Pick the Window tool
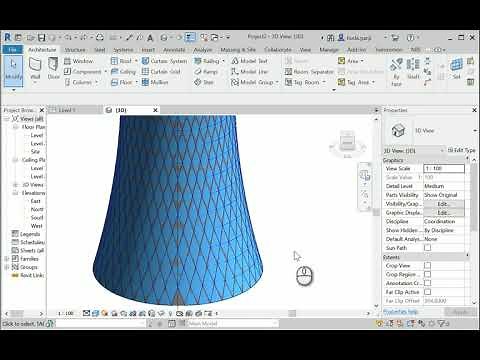Viewport: 480px width, 360px height. click(79, 61)
